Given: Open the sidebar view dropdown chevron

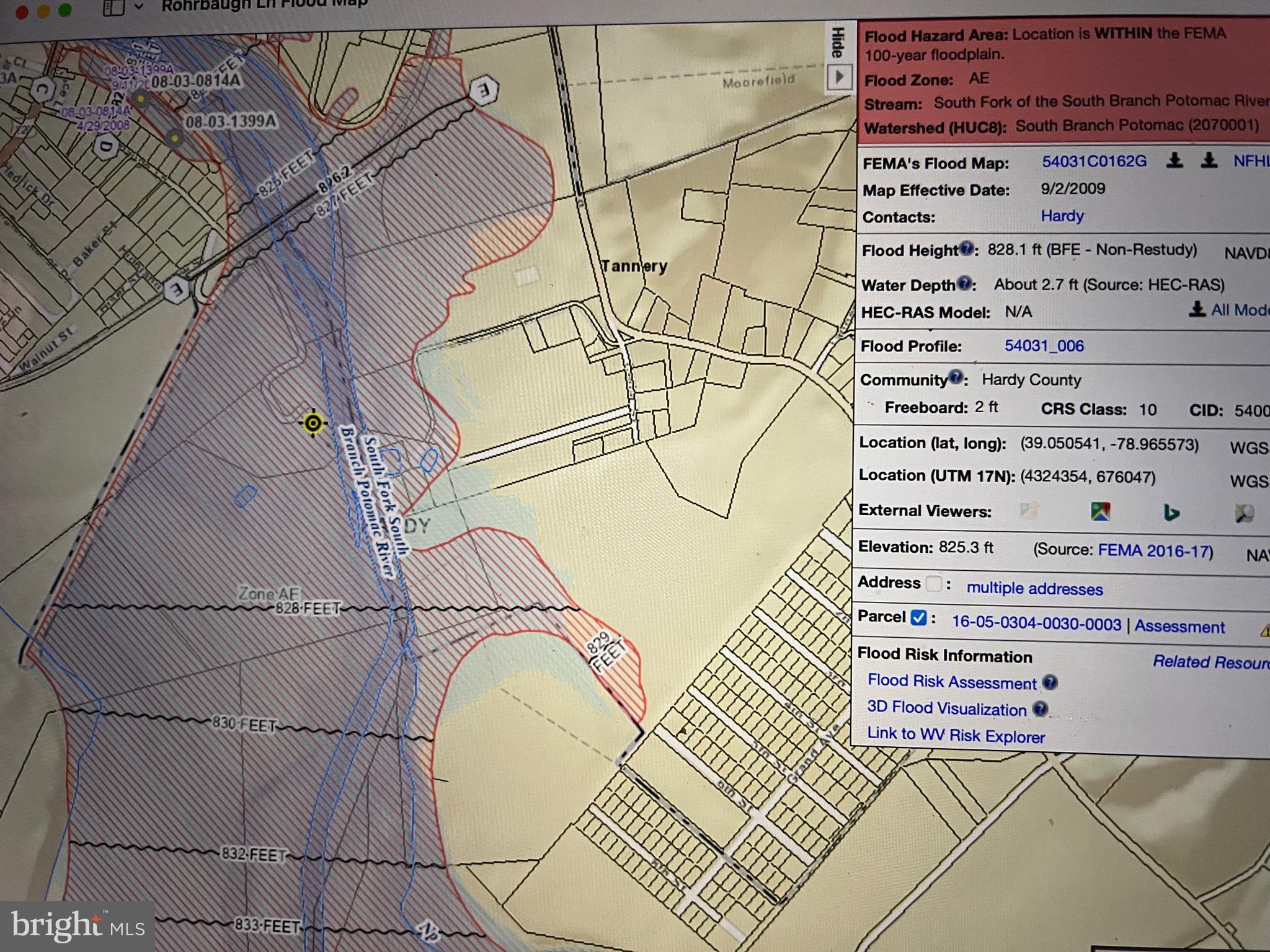Looking at the screenshot, I should 139,7.
